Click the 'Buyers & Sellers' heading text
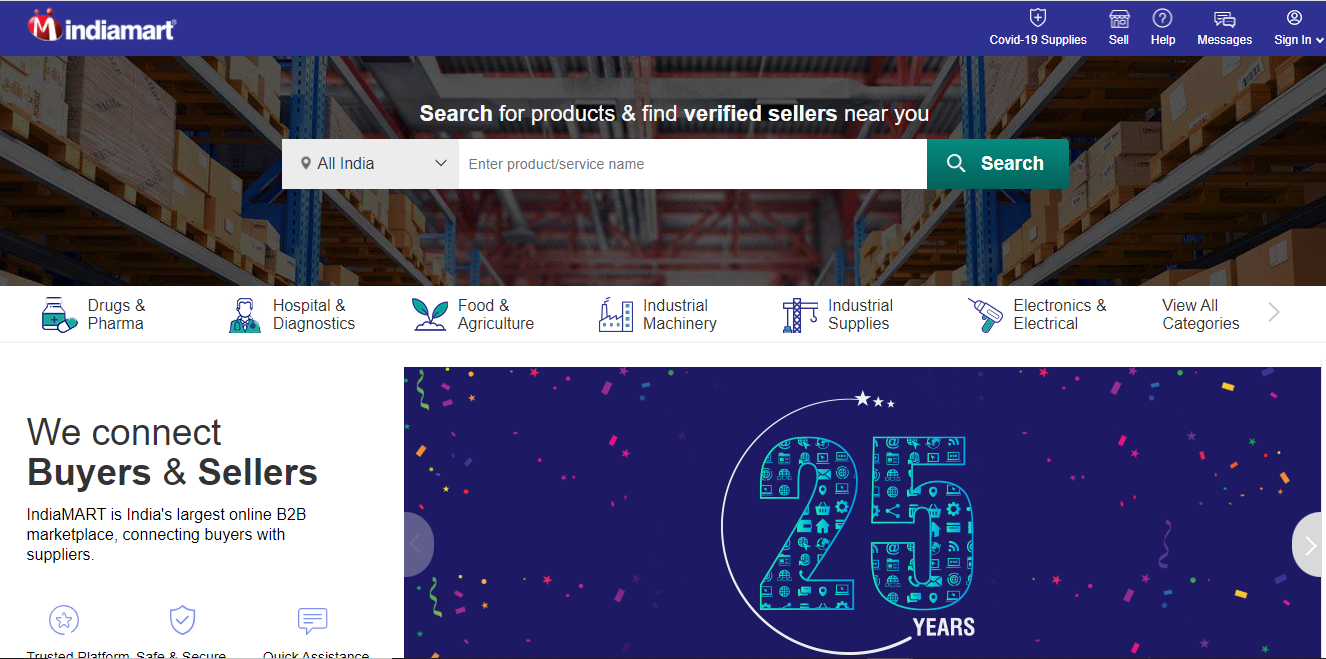1326x659 pixels. click(x=172, y=472)
